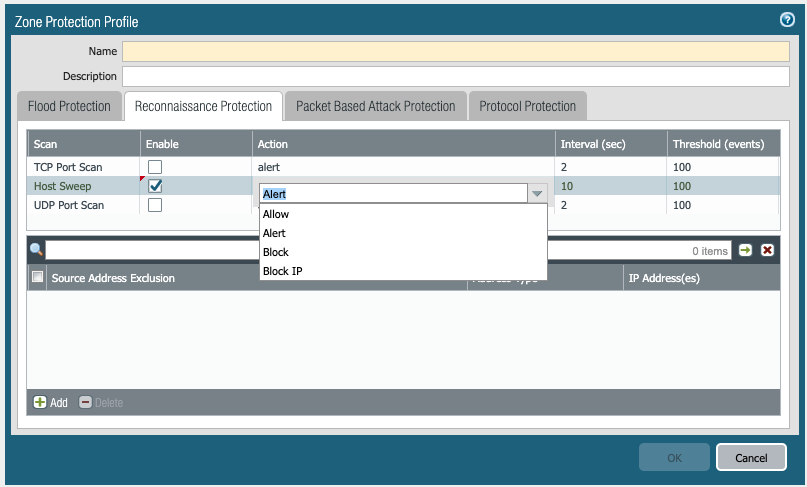The image size is (807, 487).
Task: Click the '0 items' count text
Action: (710, 251)
